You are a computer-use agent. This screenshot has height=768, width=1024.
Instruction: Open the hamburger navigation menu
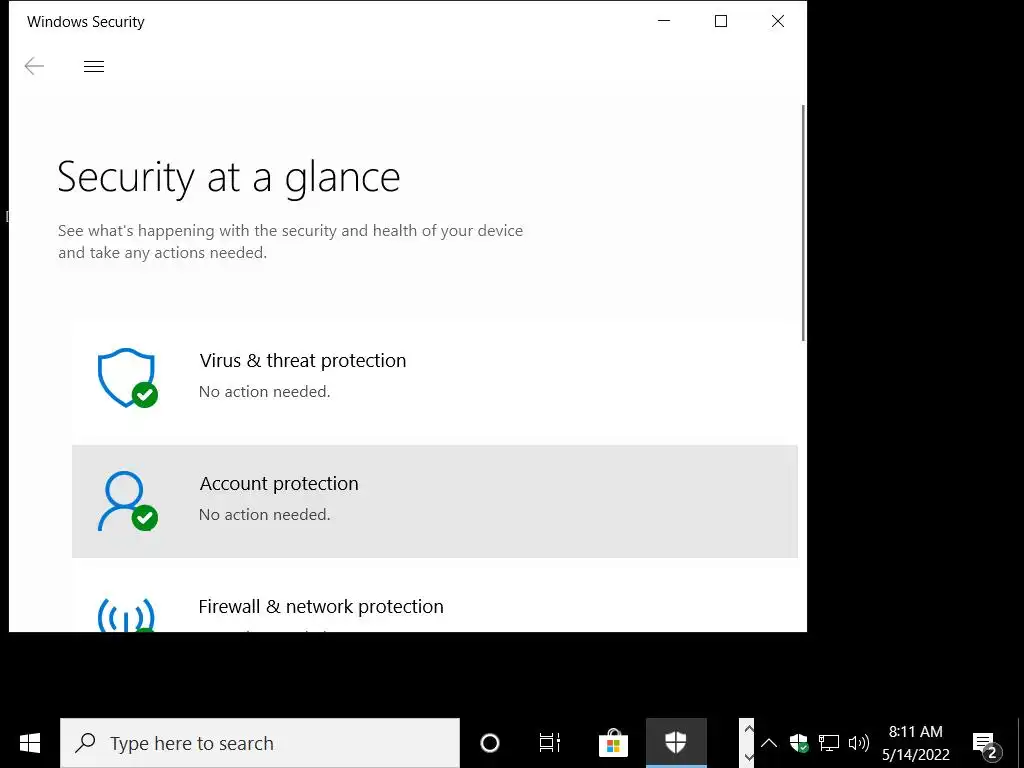pyautogui.click(x=94, y=66)
